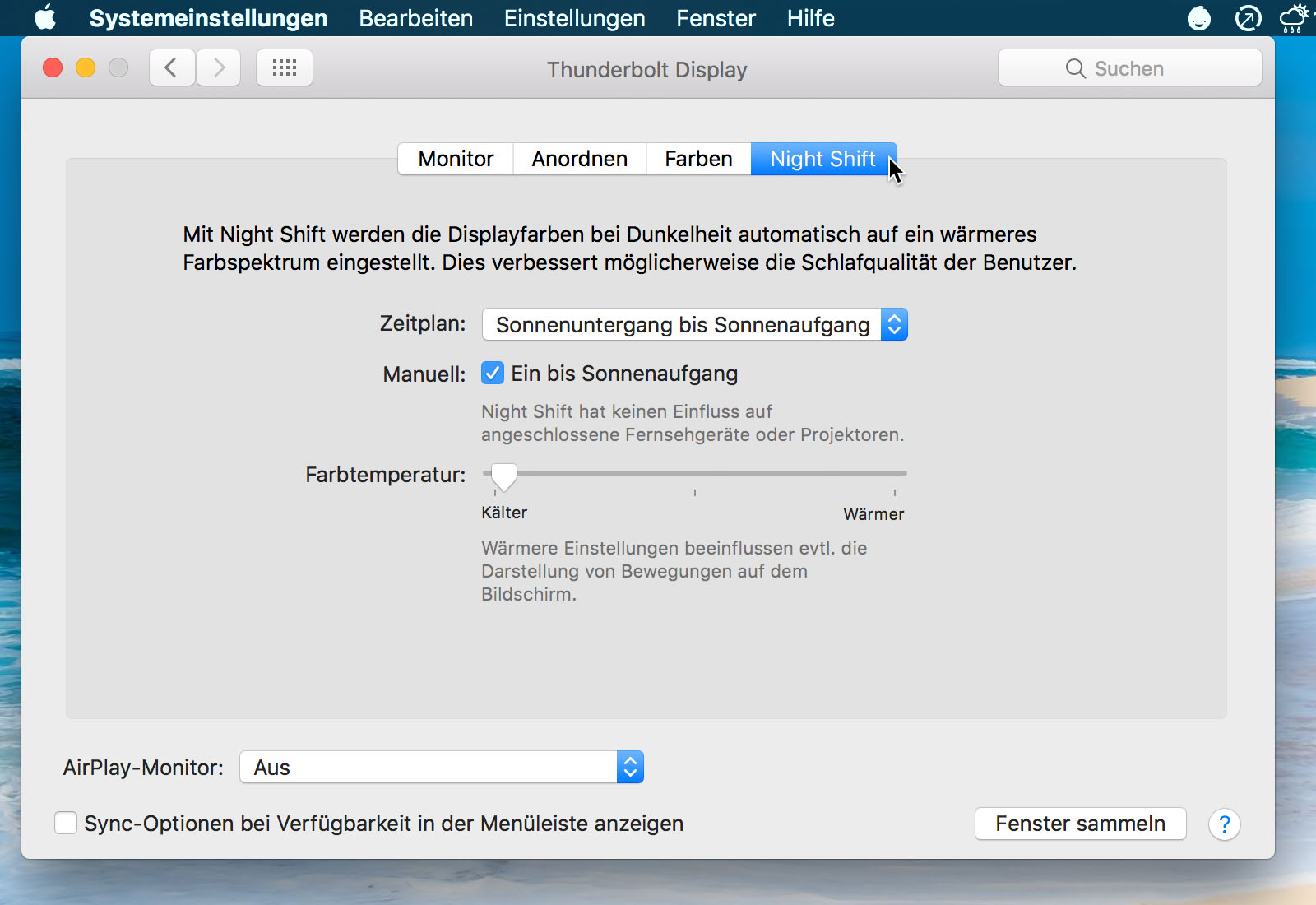Click the yellow minimize window button
Screen dimensions: 1316x905
click(x=86, y=67)
